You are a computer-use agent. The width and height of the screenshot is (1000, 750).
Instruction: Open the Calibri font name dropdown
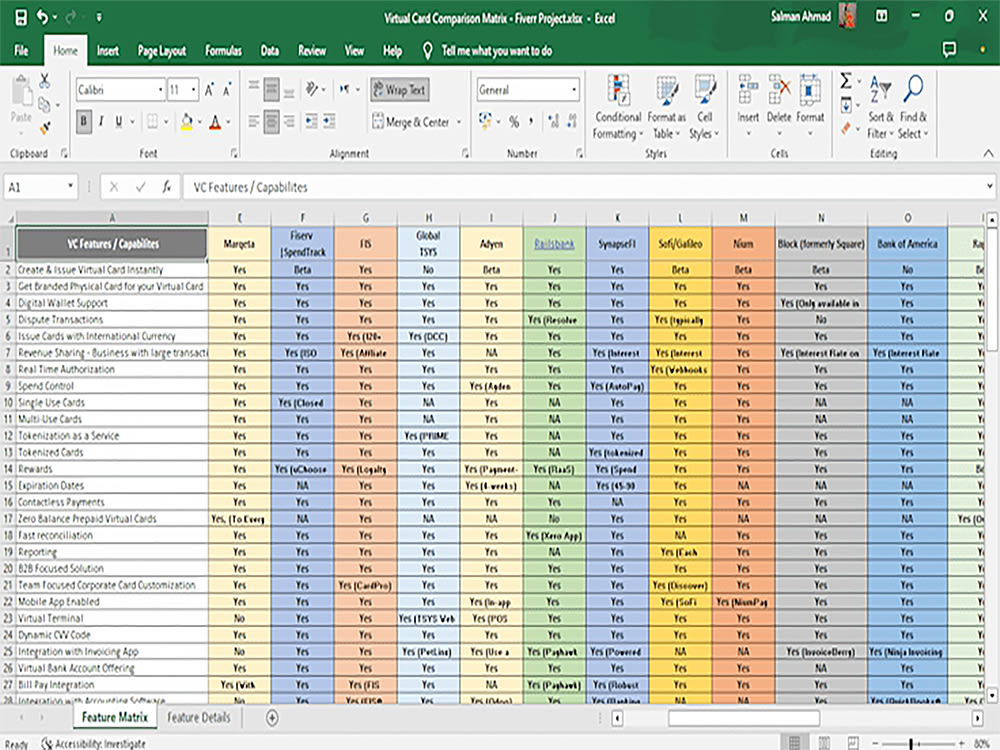tap(161, 90)
